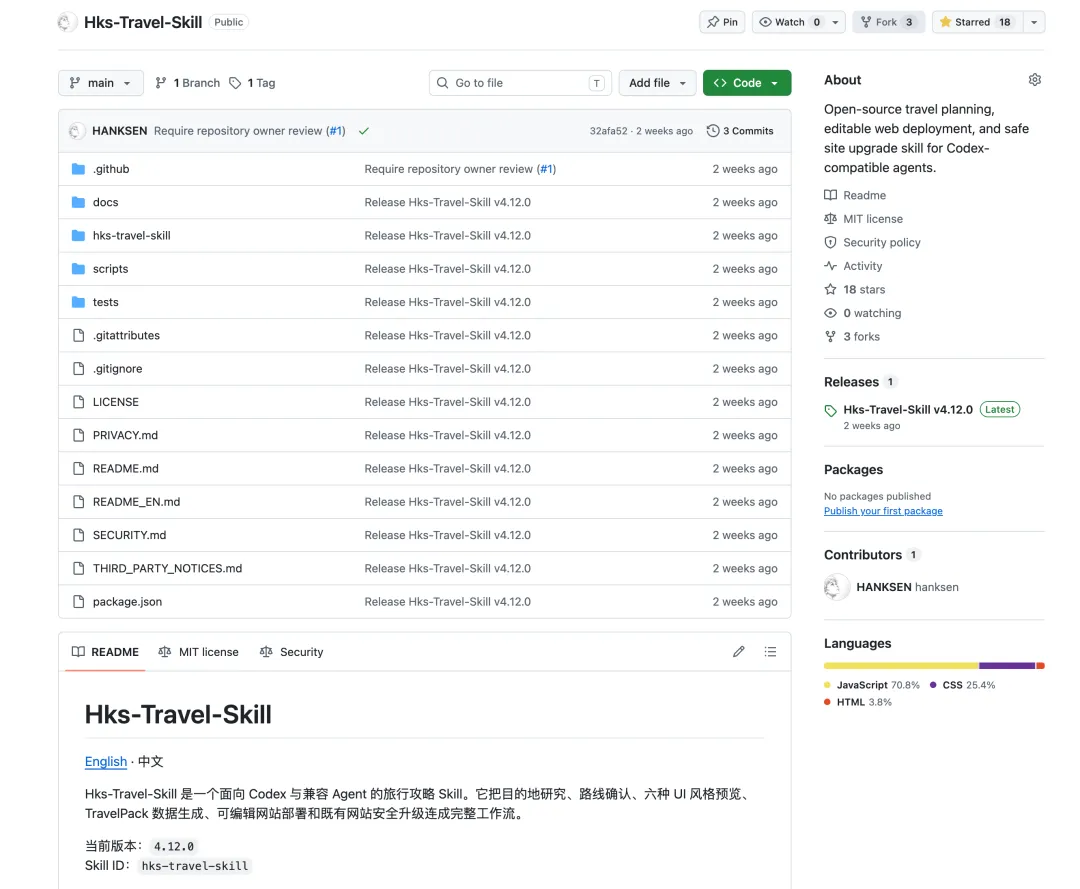Click the eye icon next to 0 watching
The image size is (1080, 889).
coord(831,313)
